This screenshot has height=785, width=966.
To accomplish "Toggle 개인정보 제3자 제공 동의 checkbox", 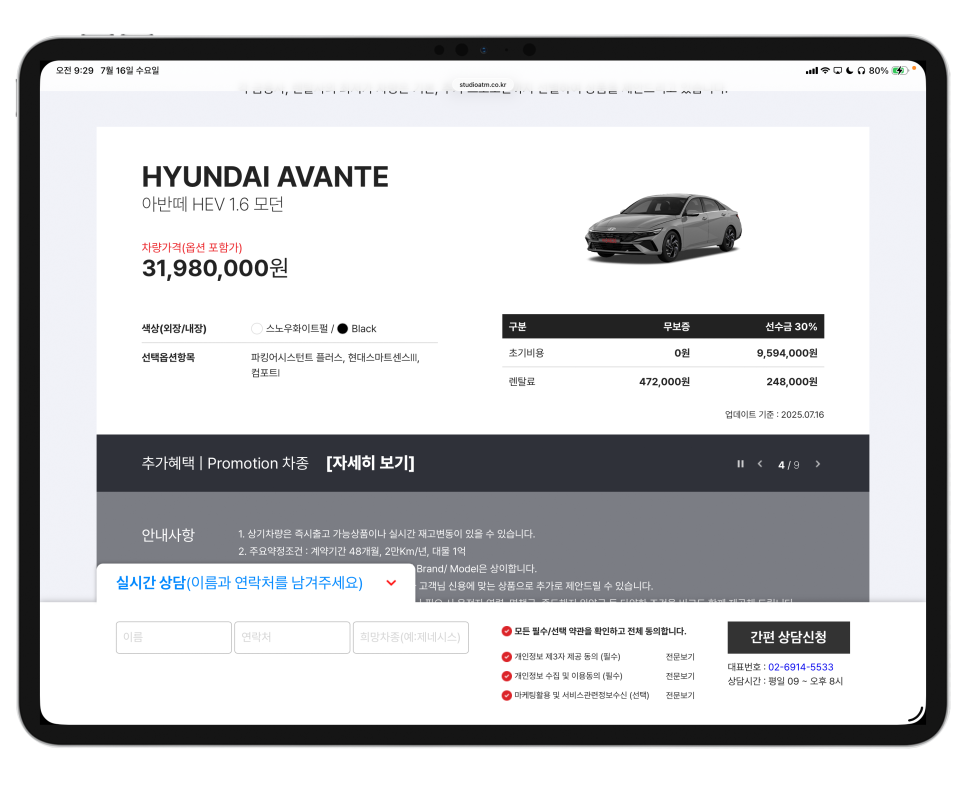I will coord(506,657).
